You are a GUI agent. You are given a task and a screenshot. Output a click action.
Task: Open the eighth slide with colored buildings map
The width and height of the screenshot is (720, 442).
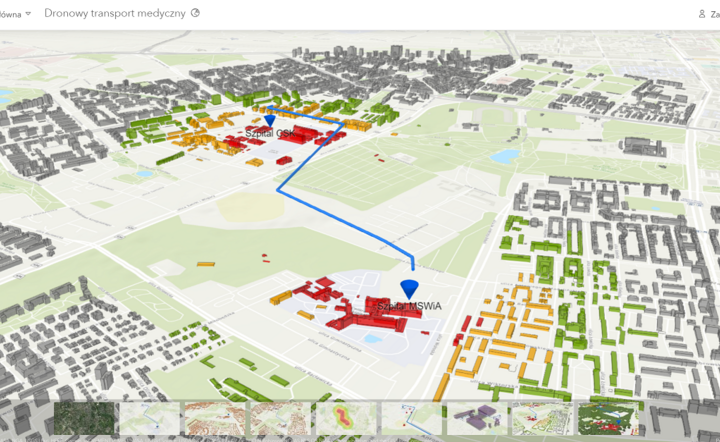click(543, 418)
